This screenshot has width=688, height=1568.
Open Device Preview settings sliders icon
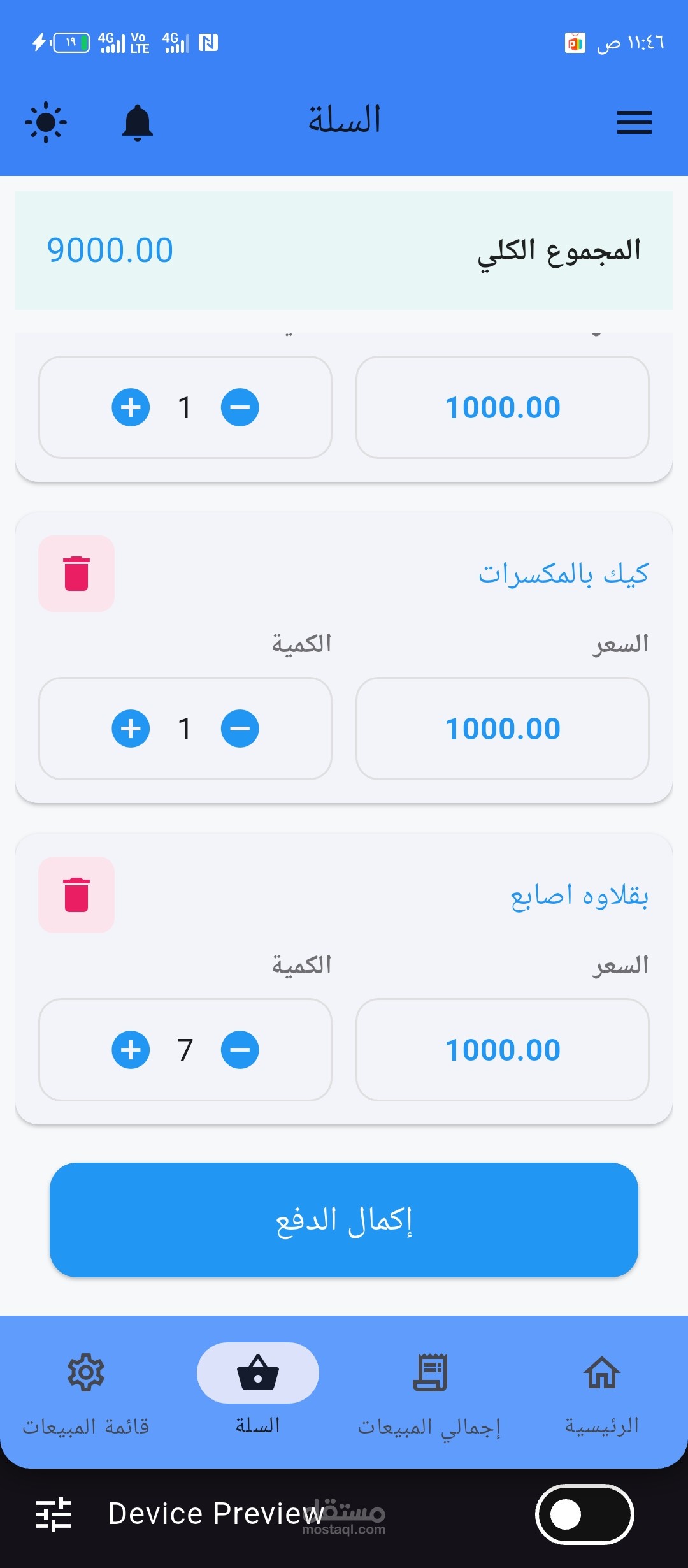pyautogui.click(x=54, y=1514)
